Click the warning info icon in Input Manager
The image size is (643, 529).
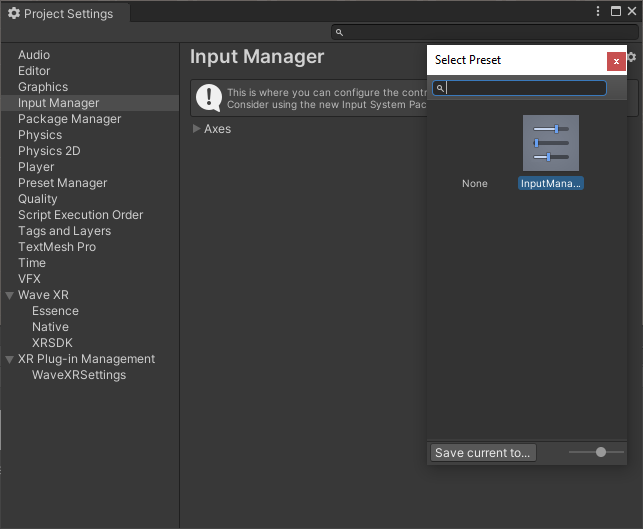[x=209, y=98]
